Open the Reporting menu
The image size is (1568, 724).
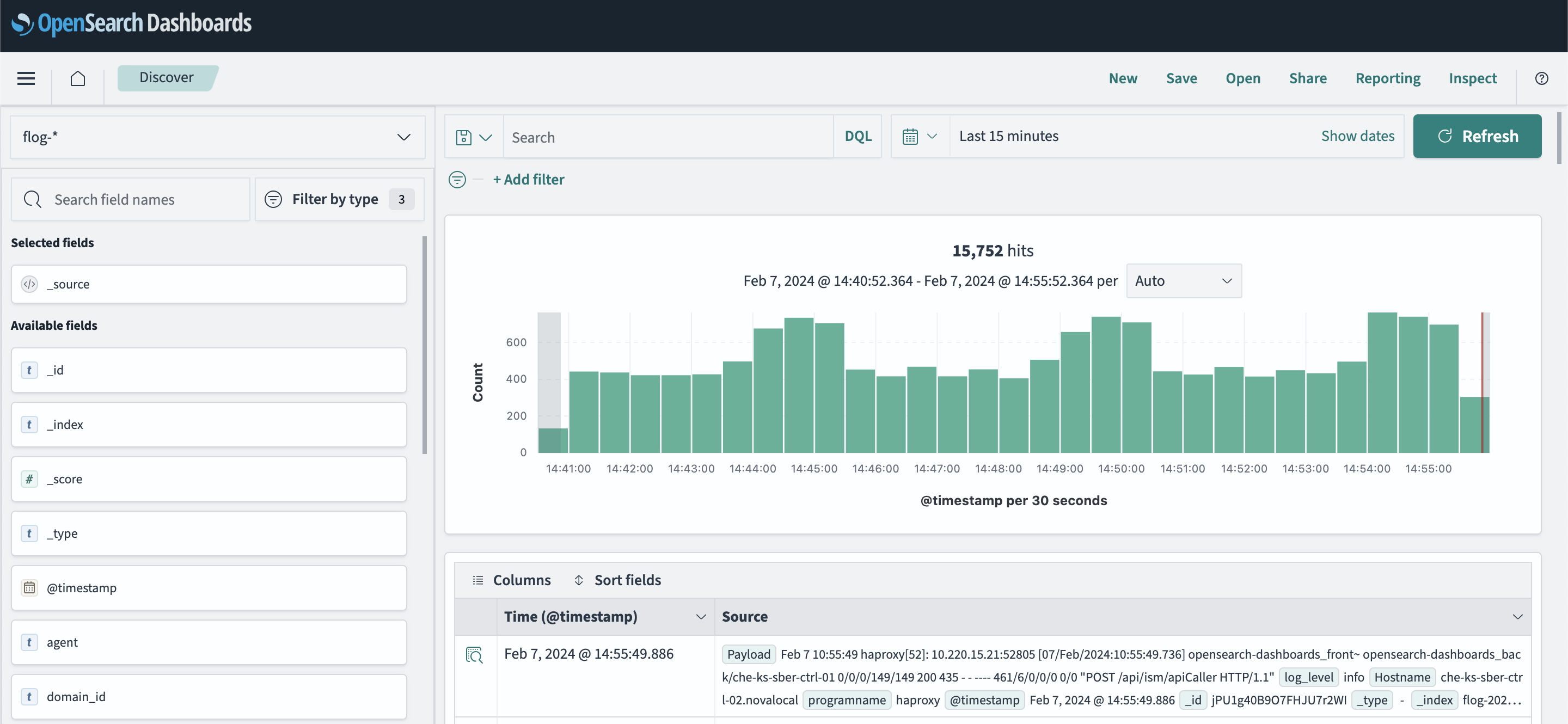[x=1387, y=78]
